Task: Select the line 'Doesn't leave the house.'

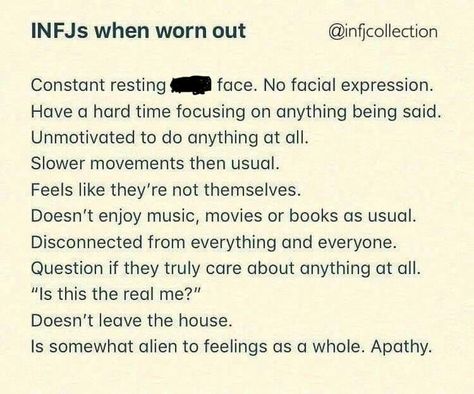Action: click(131, 320)
